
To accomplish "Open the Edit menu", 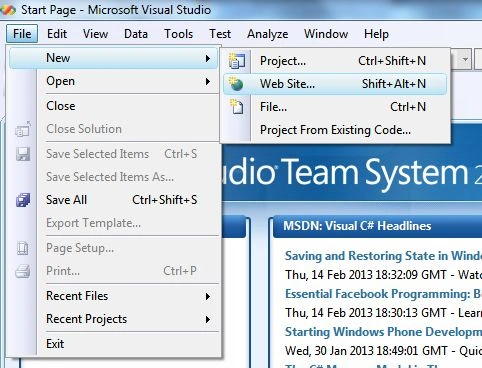I will [57, 34].
